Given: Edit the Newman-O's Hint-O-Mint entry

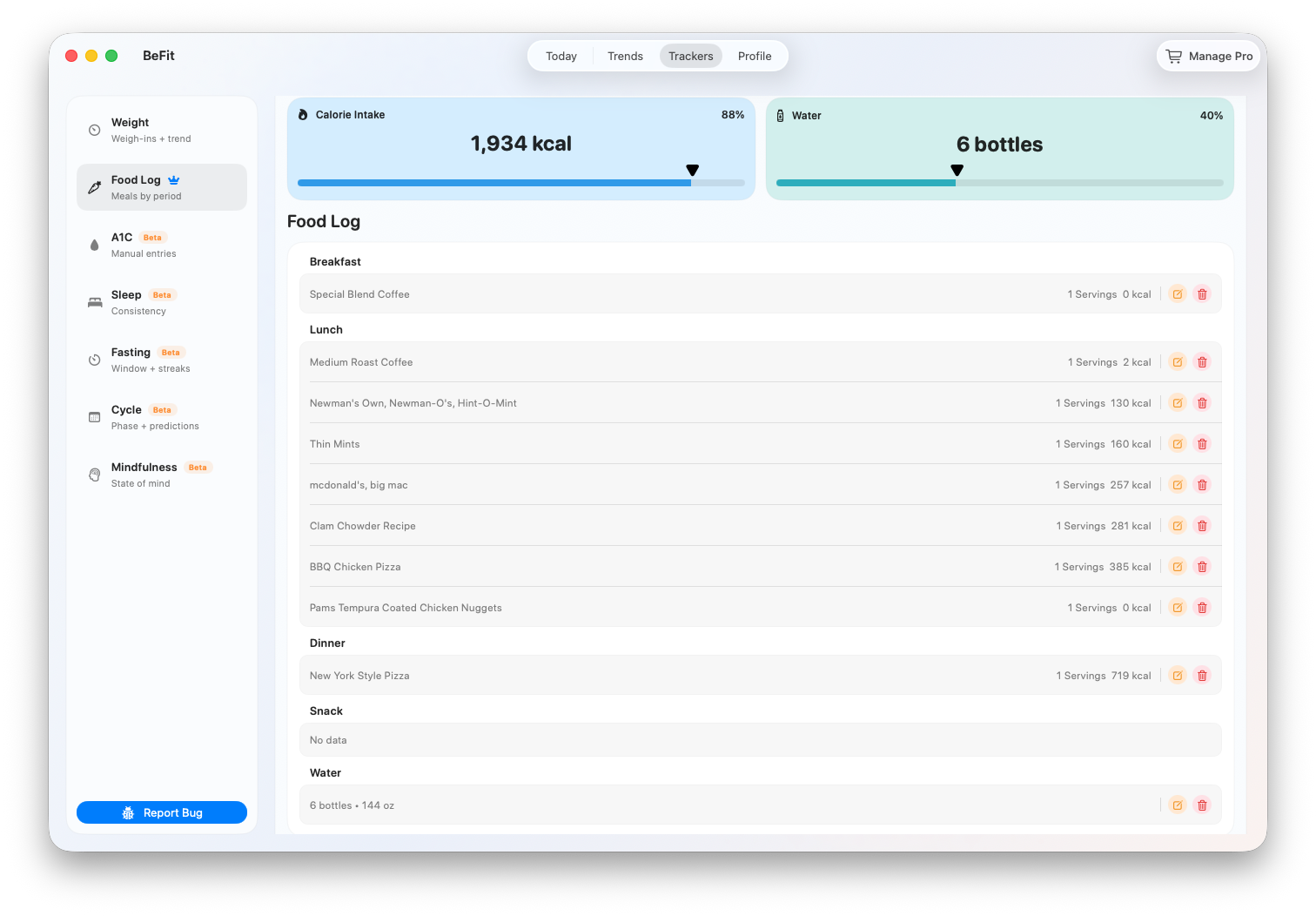Looking at the screenshot, I should (x=1178, y=403).
